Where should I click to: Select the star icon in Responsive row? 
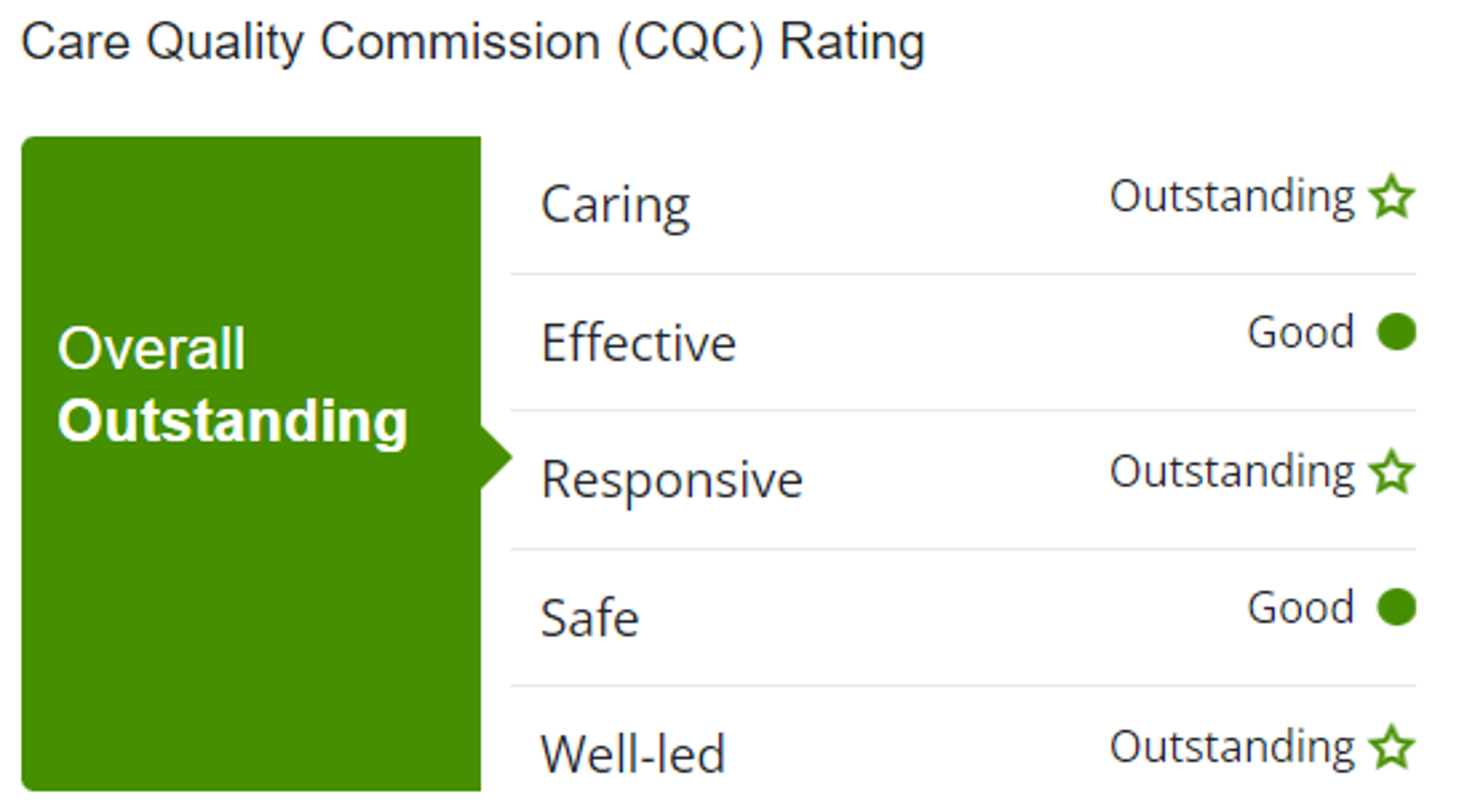point(1391,472)
